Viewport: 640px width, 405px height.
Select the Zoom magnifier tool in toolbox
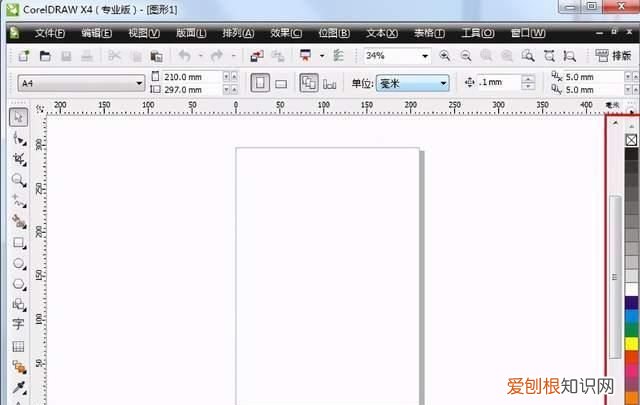click(x=18, y=180)
